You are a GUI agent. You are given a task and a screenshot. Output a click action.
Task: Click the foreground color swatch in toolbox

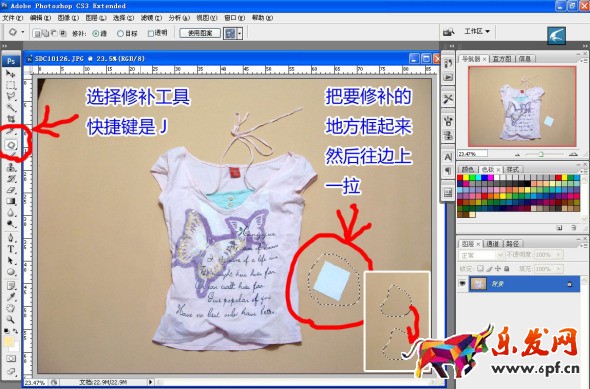tap(9, 341)
